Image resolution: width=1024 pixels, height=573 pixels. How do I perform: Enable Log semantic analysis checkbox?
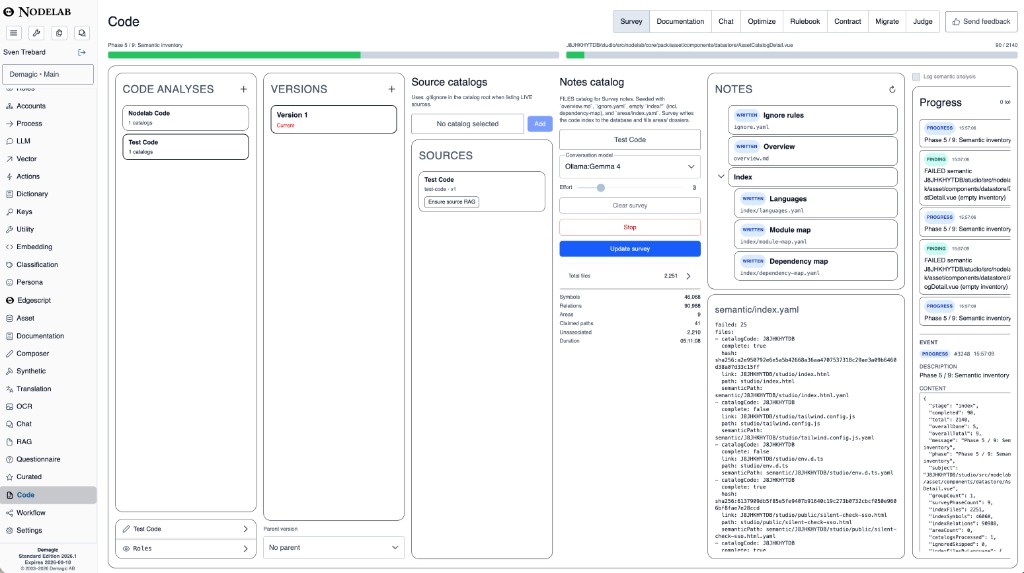pyautogui.click(x=916, y=76)
